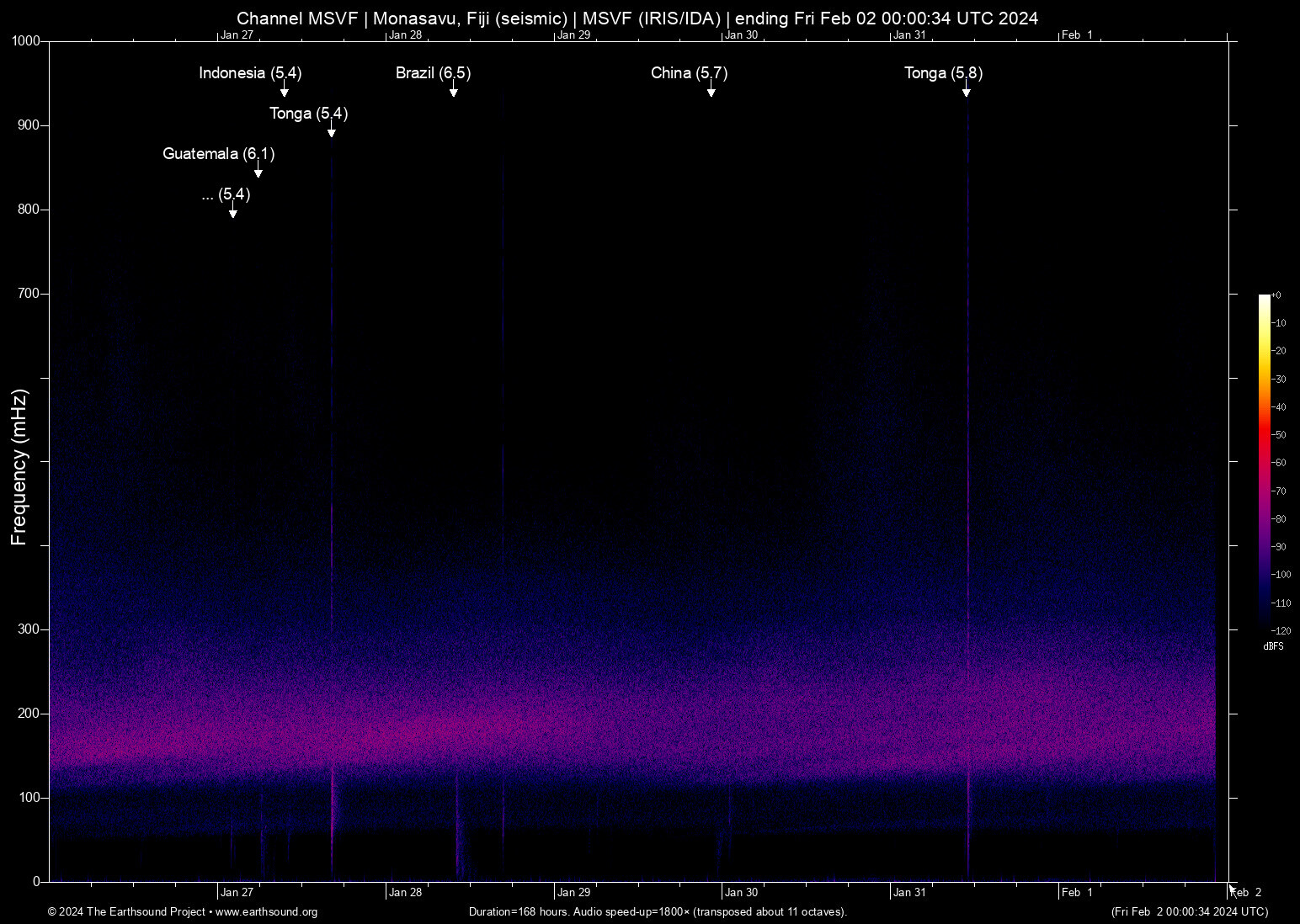
Task: Click the Brazil (6.5) earthquake label
Action: point(434,73)
